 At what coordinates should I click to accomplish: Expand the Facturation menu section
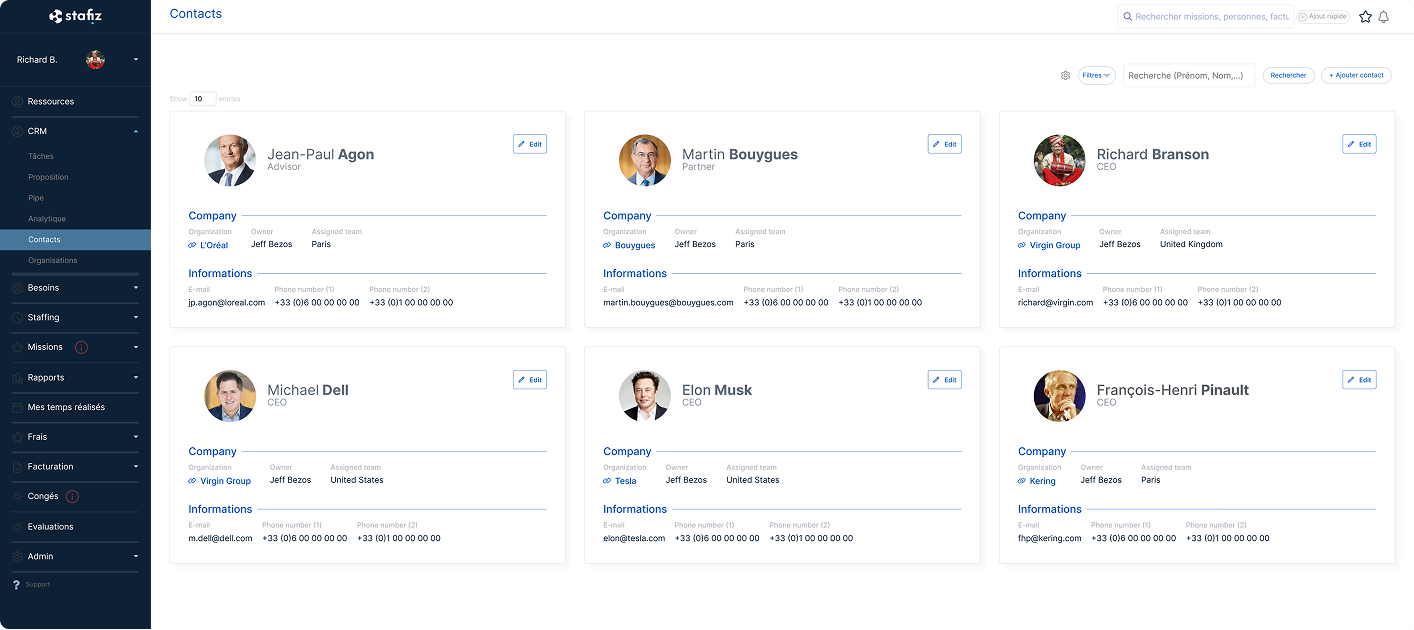point(136,467)
